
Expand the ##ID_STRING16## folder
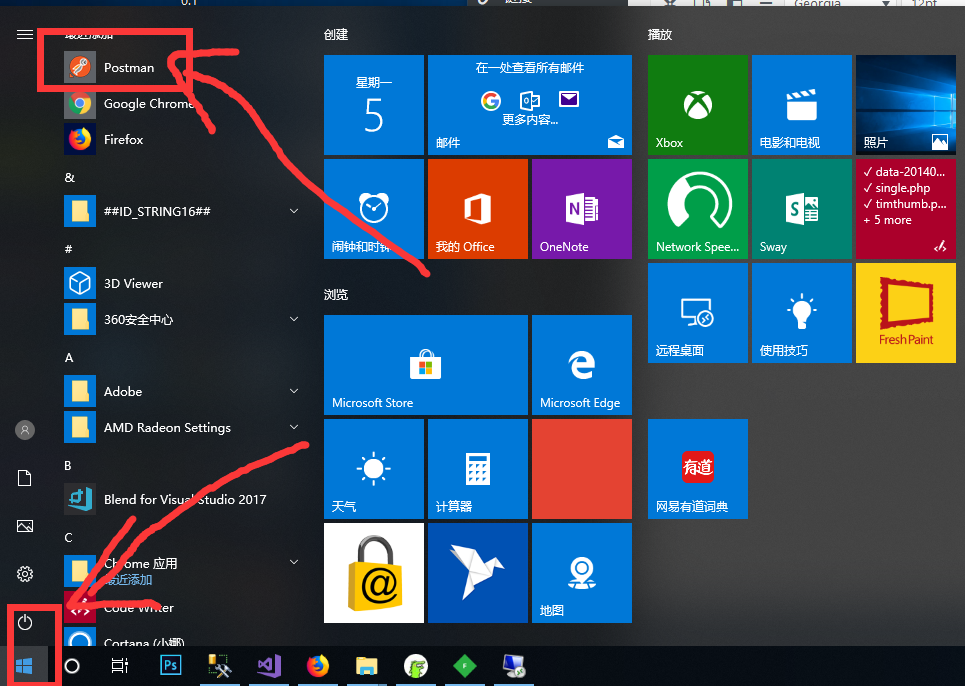point(294,211)
